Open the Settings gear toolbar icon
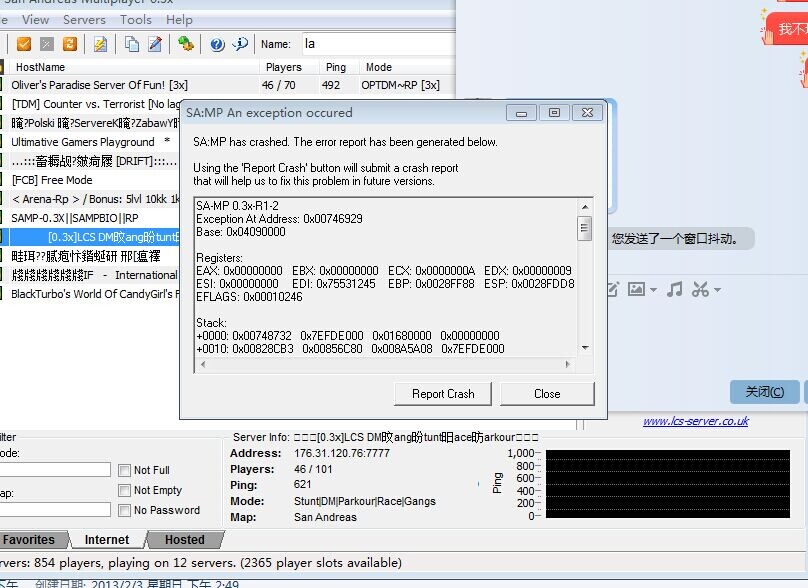The image size is (808, 588). click(x=186, y=44)
